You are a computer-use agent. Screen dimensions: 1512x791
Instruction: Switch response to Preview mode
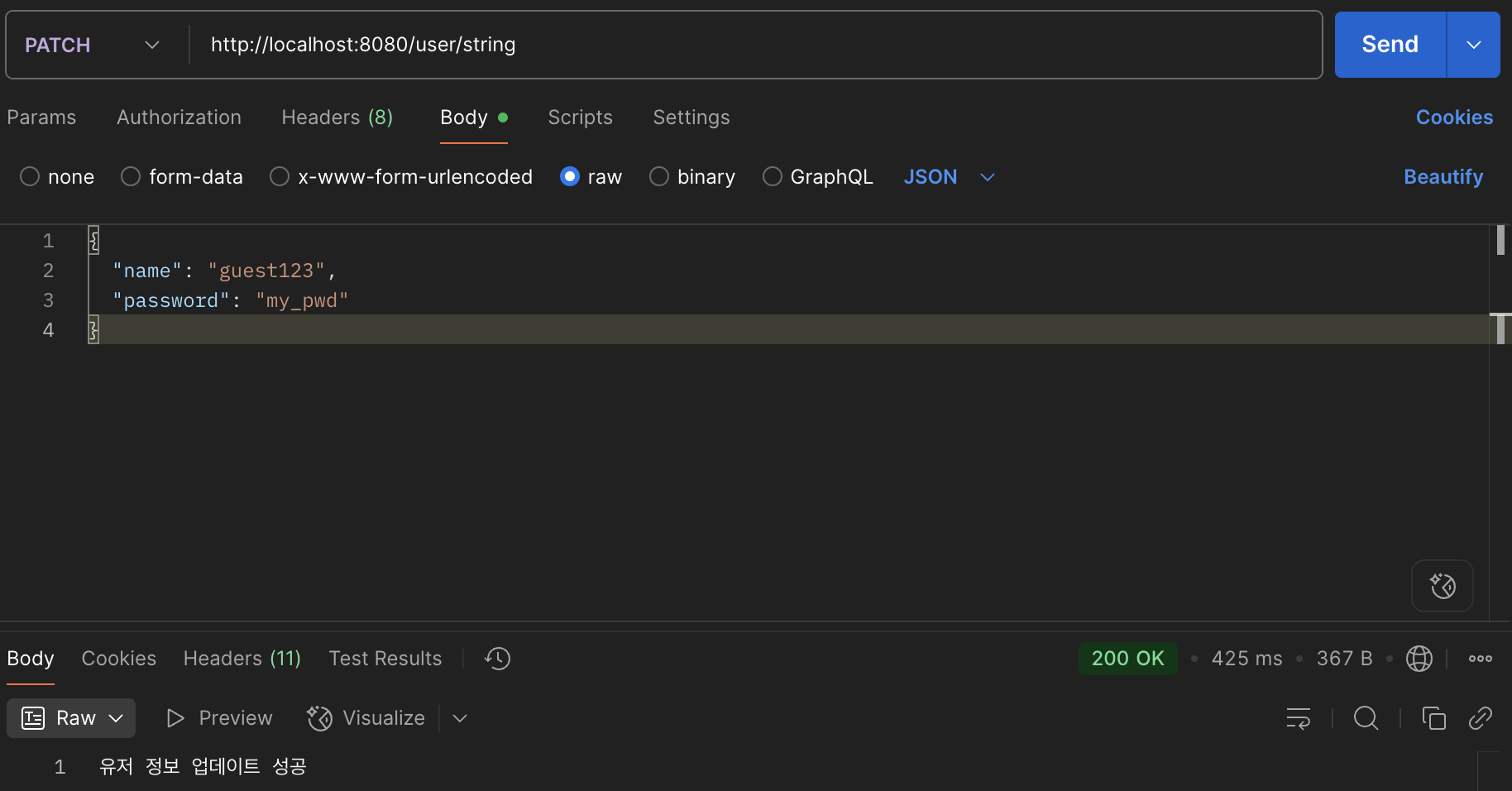coord(219,718)
